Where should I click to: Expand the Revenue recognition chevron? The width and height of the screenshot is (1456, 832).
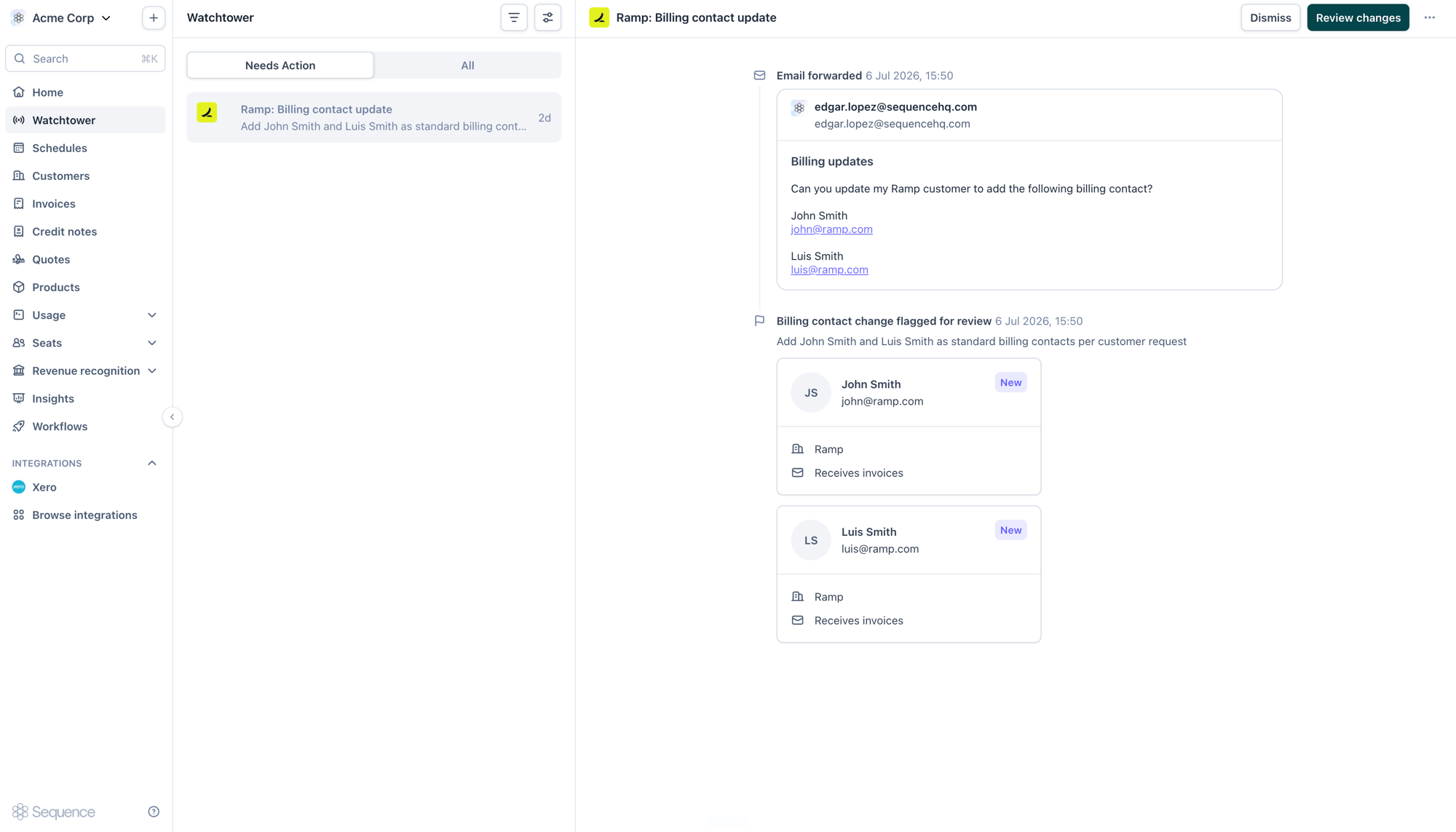tap(152, 371)
